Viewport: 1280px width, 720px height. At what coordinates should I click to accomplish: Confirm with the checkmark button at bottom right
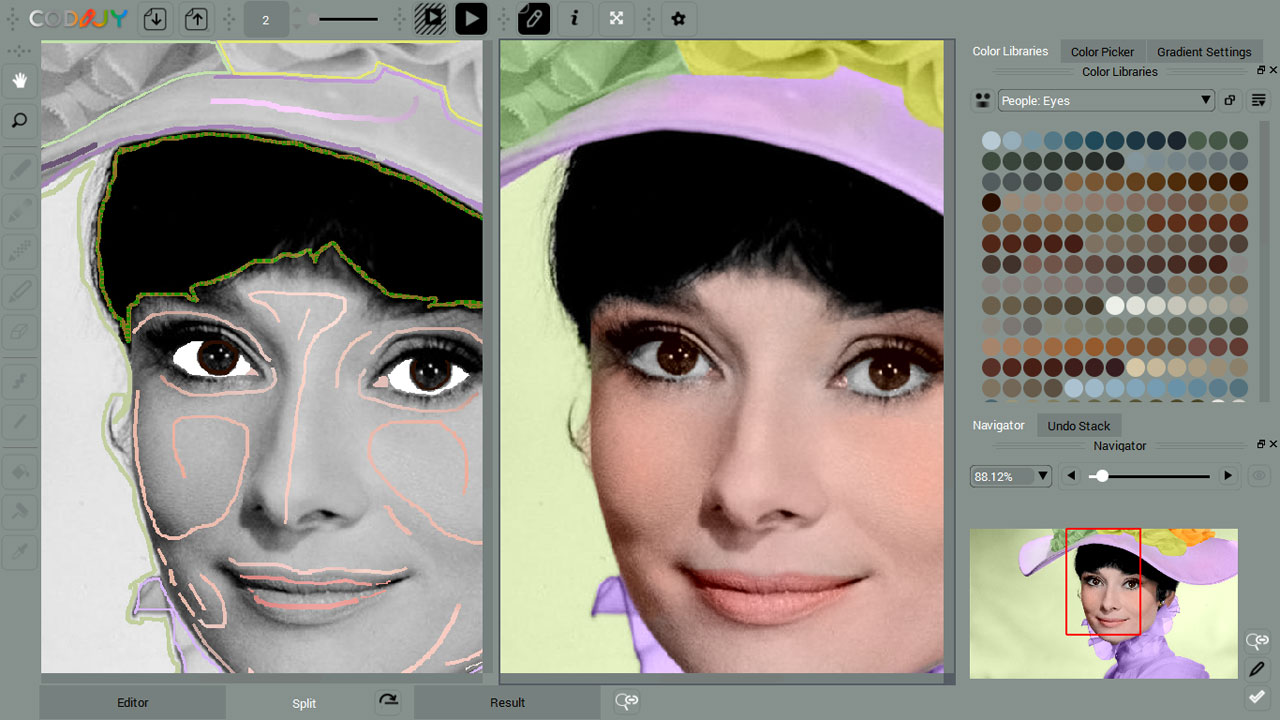(x=1257, y=697)
